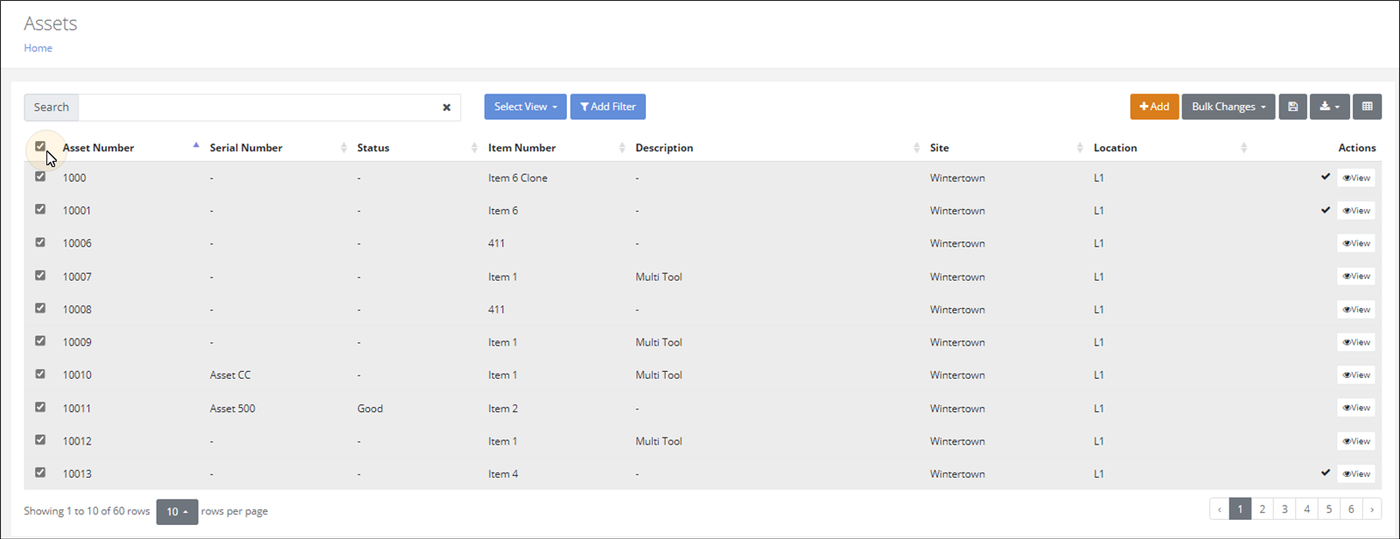The height and width of the screenshot is (539, 1400).
Task: Go to page 2 of results
Action: 1262,509
